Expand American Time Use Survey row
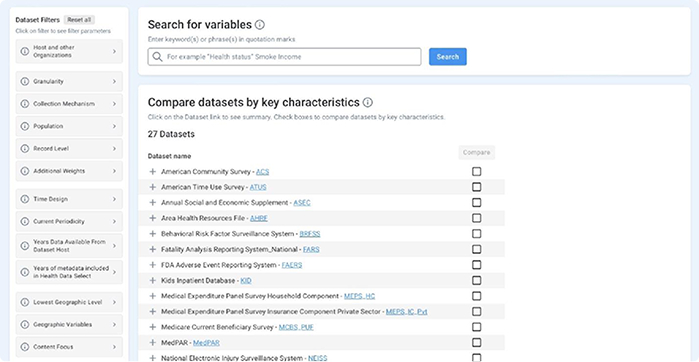Image resolution: width=699 pixels, height=362 pixels. (x=152, y=187)
